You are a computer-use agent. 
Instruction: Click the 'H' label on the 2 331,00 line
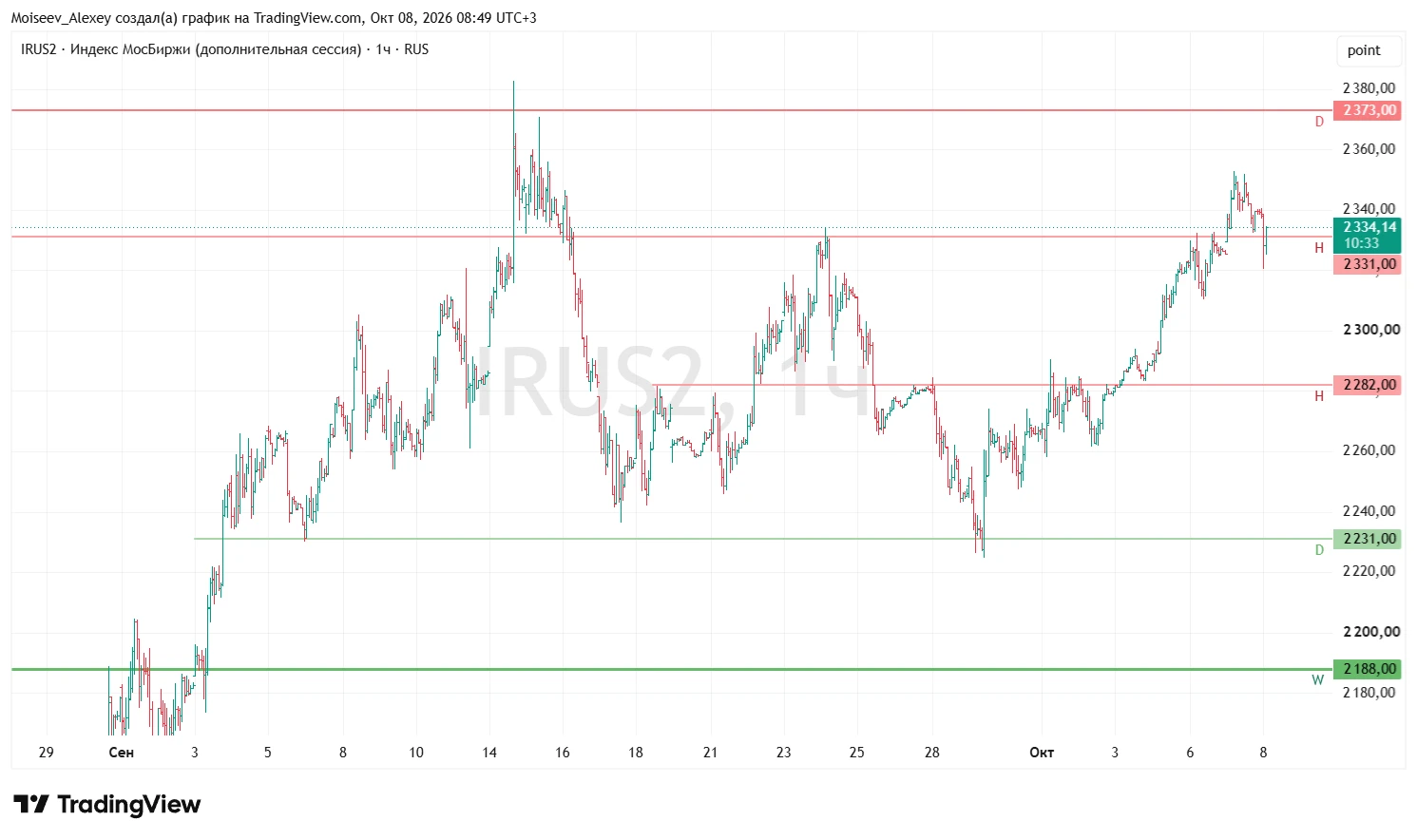tap(1319, 248)
